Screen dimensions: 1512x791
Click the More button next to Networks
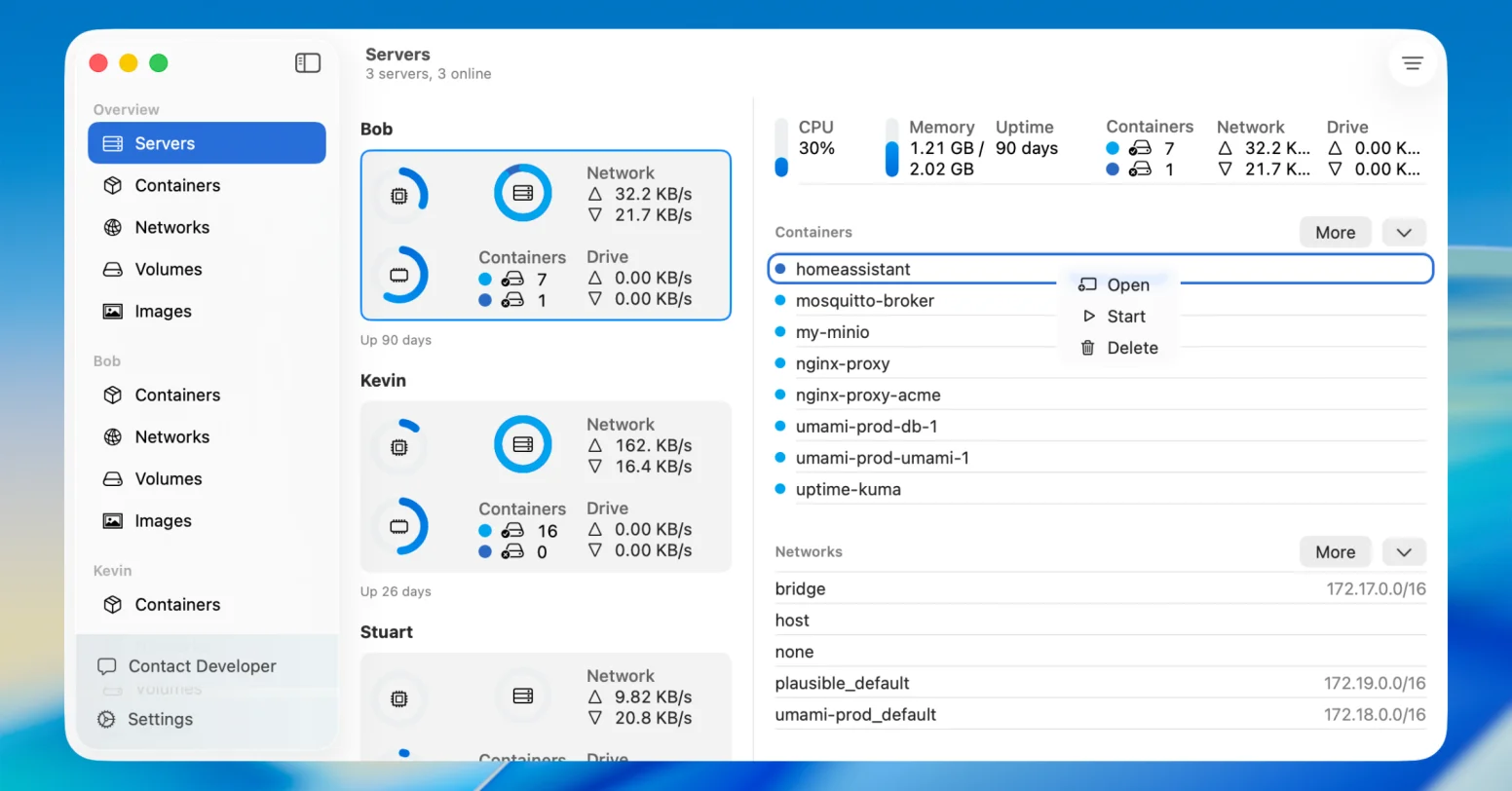(1335, 552)
